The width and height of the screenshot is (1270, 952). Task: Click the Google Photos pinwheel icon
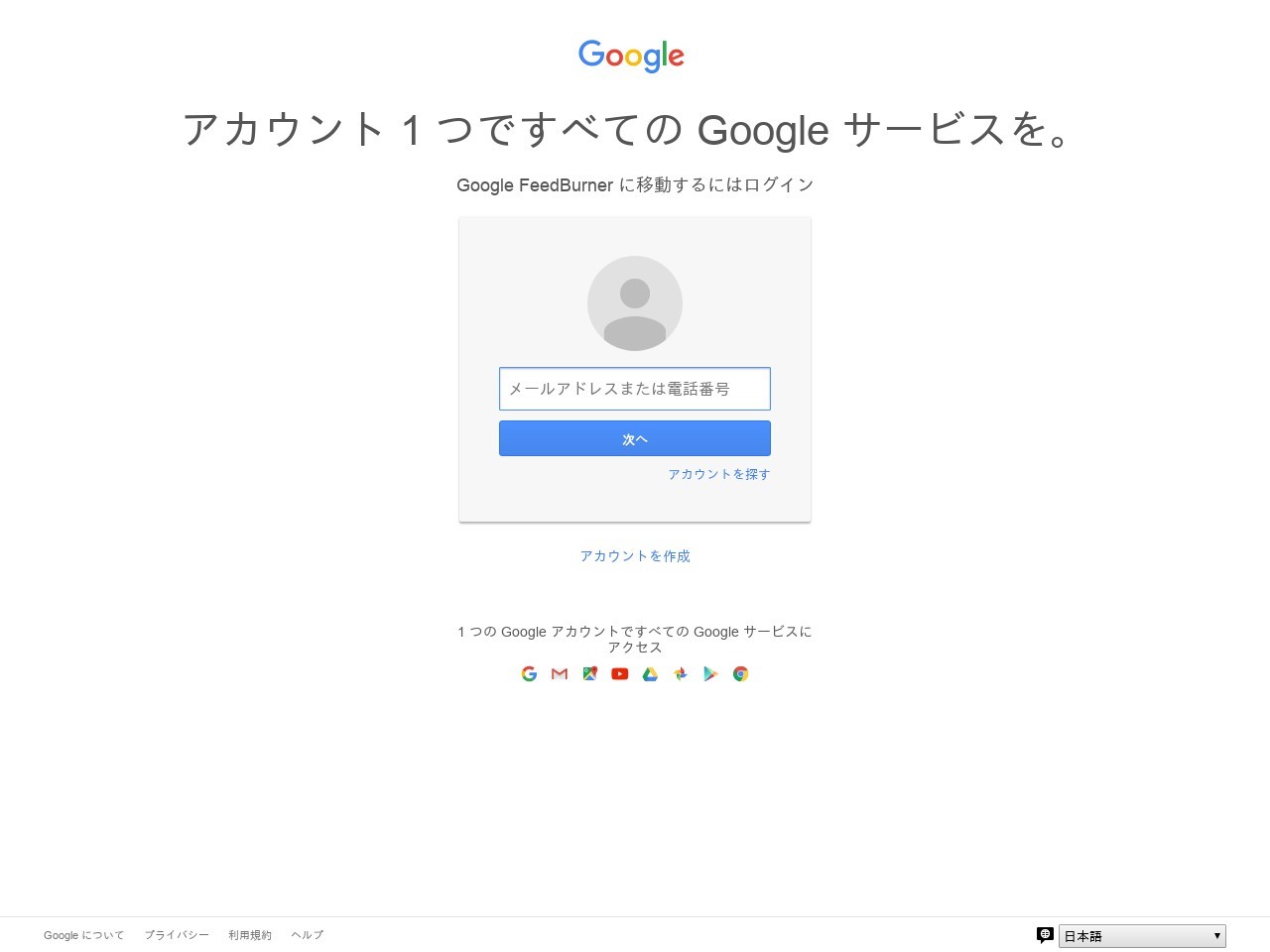pos(681,673)
